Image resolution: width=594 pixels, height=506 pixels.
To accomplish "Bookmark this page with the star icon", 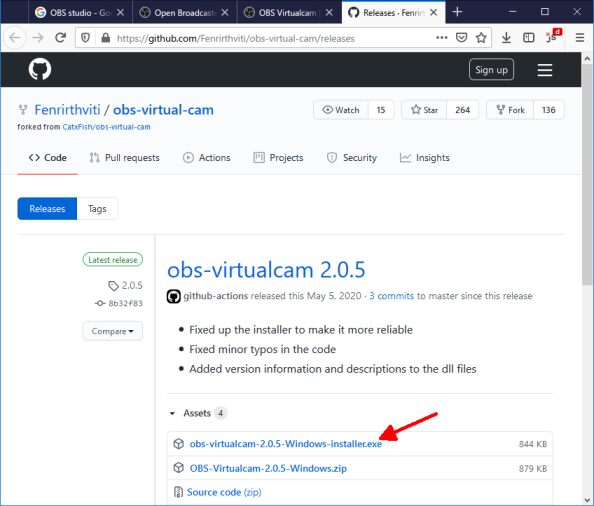I will click(481, 37).
